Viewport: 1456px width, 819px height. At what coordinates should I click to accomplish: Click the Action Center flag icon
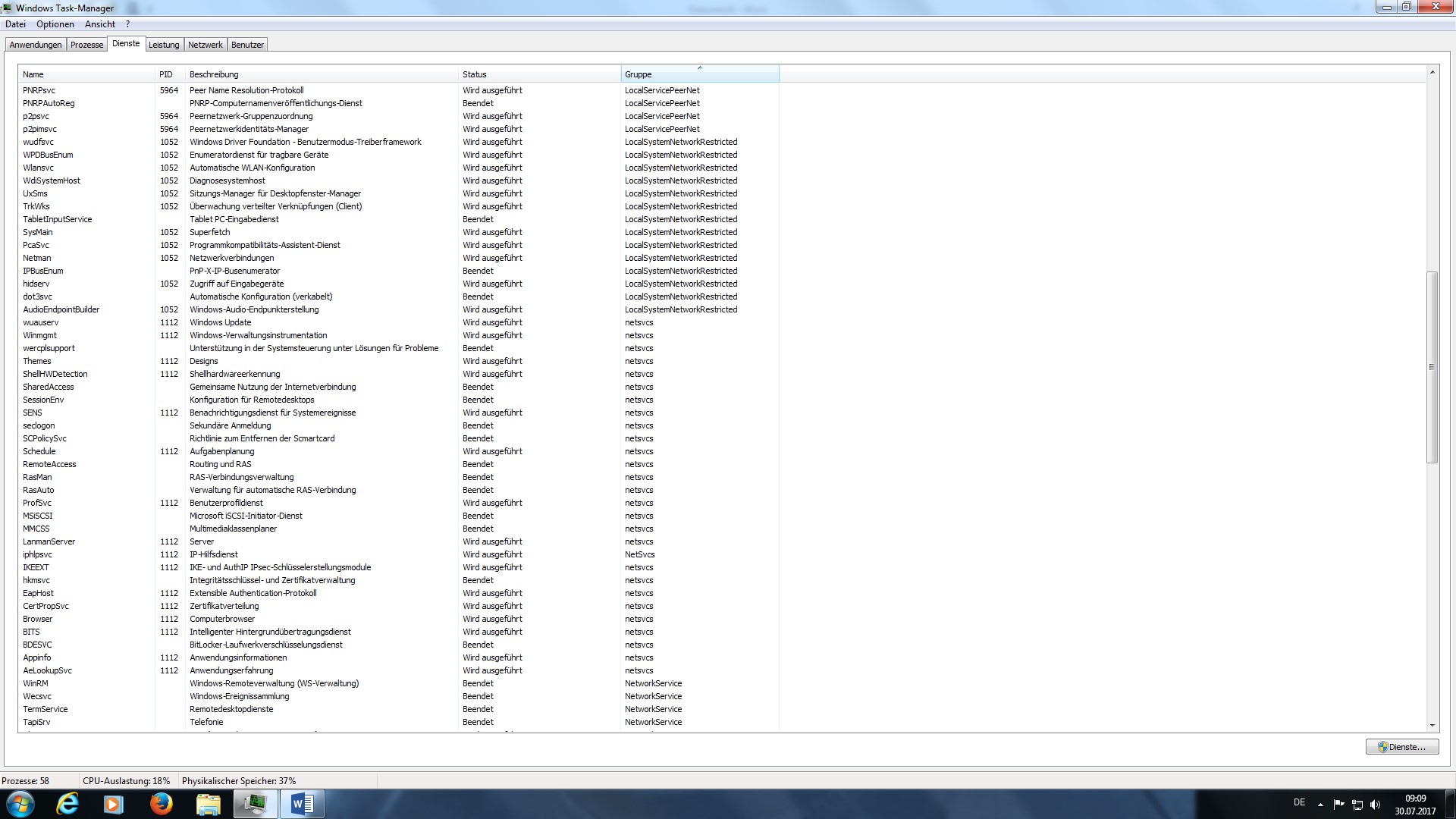click(1338, 805)
